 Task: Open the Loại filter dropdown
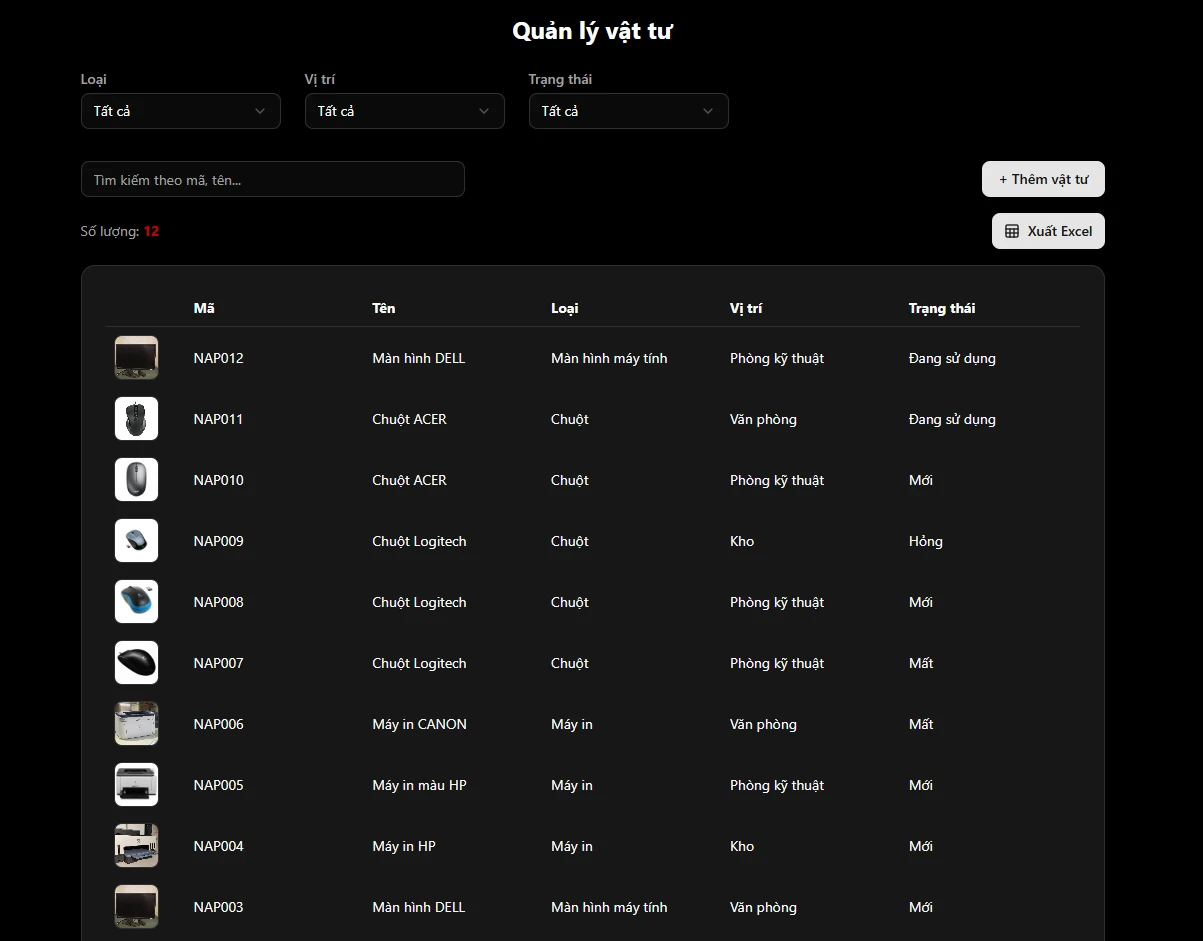coord(180,111)
